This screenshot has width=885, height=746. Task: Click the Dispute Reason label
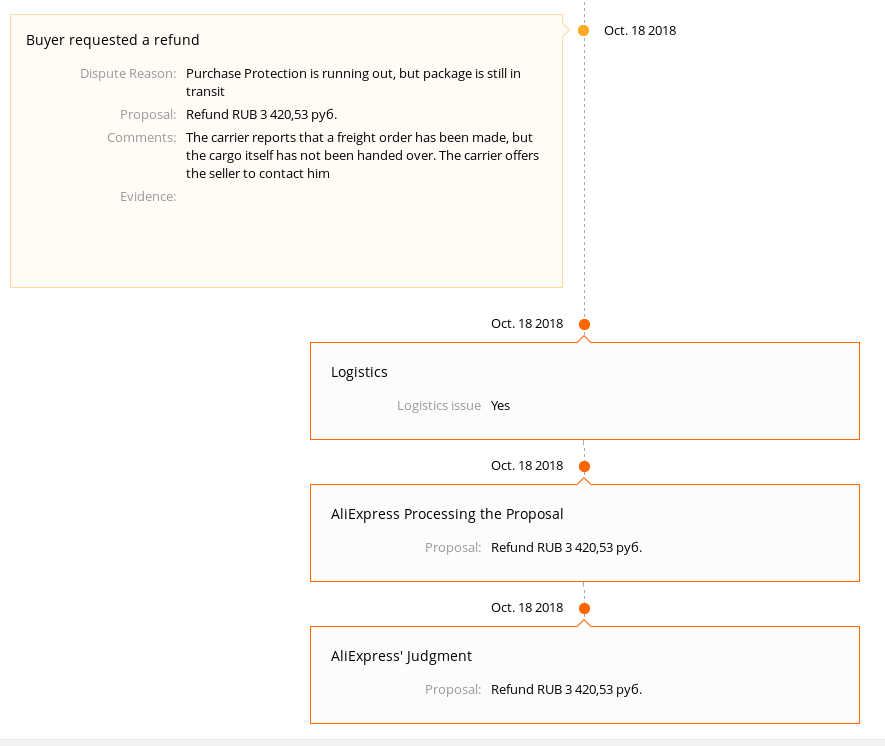point(128,74)
